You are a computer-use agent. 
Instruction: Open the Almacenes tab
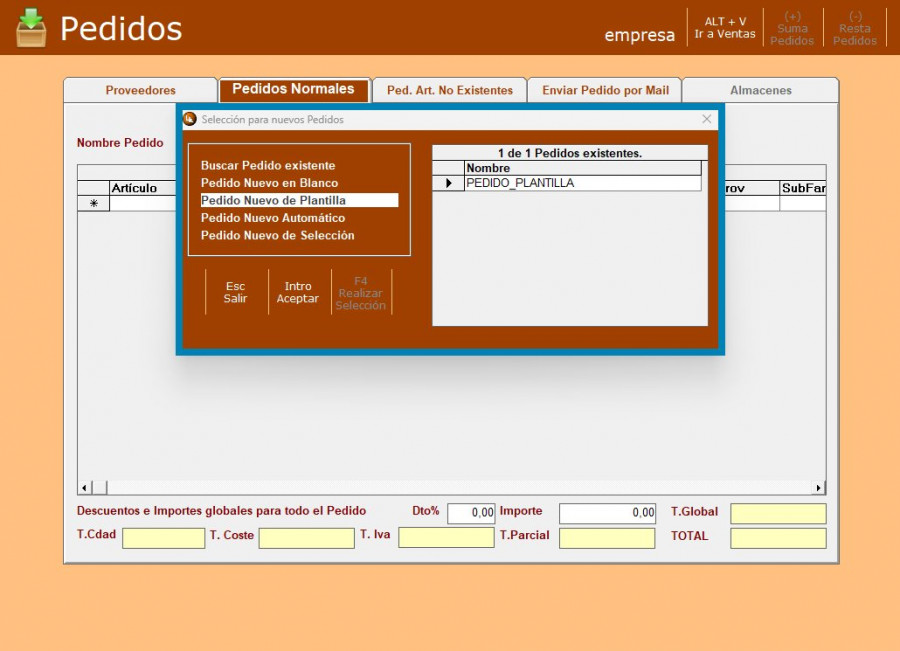[760, 90]
